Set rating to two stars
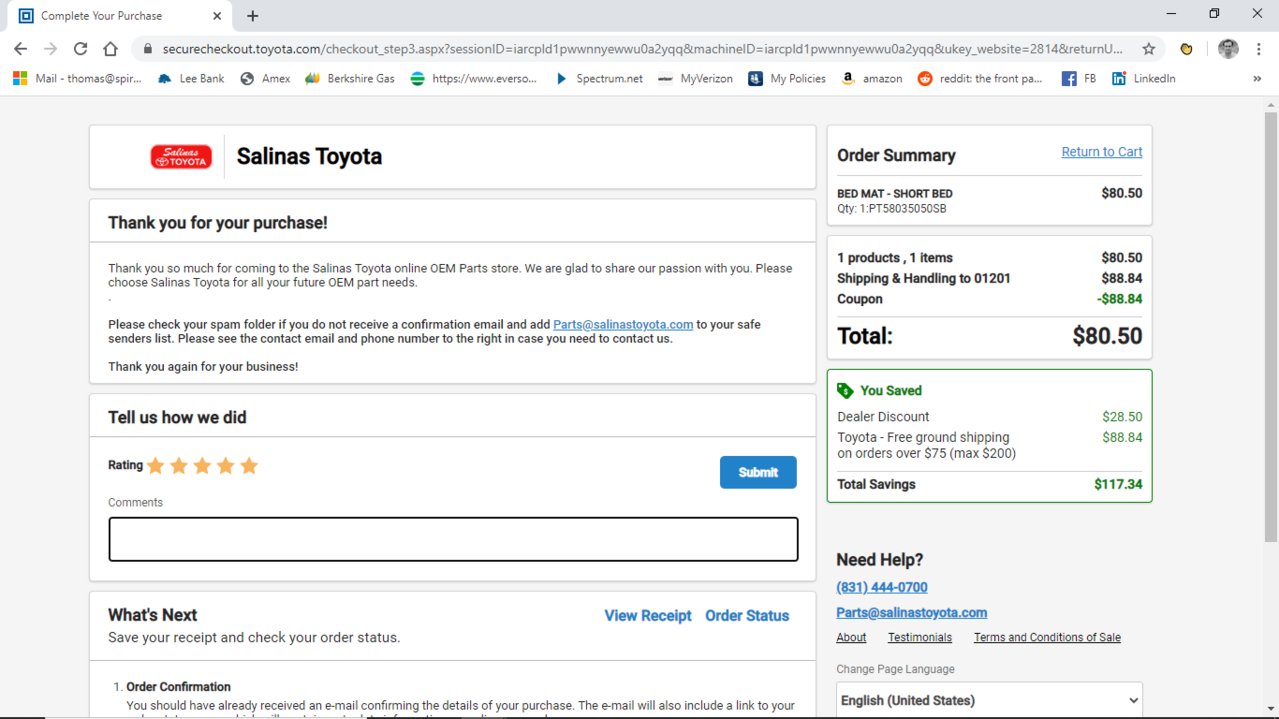The image size is (1279, 719). pos(179,465)
